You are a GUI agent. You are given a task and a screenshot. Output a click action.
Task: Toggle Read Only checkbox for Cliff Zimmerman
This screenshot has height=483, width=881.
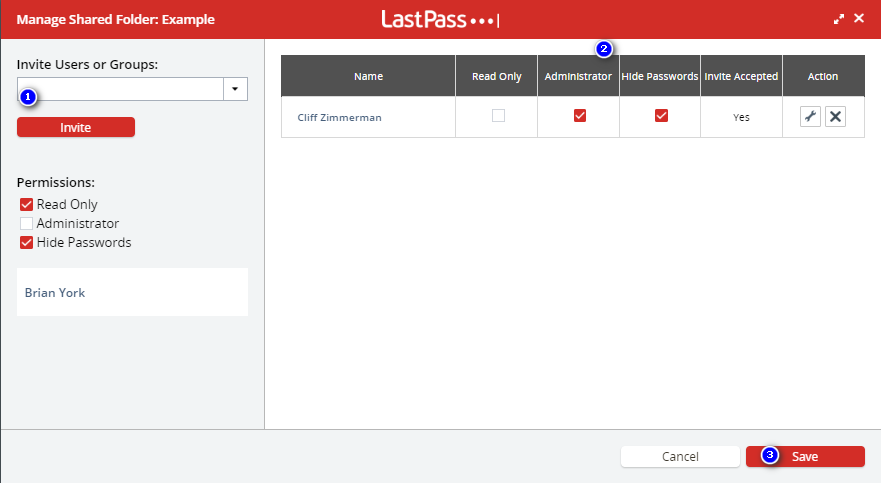pyautogui.click(x=498, y=116)
